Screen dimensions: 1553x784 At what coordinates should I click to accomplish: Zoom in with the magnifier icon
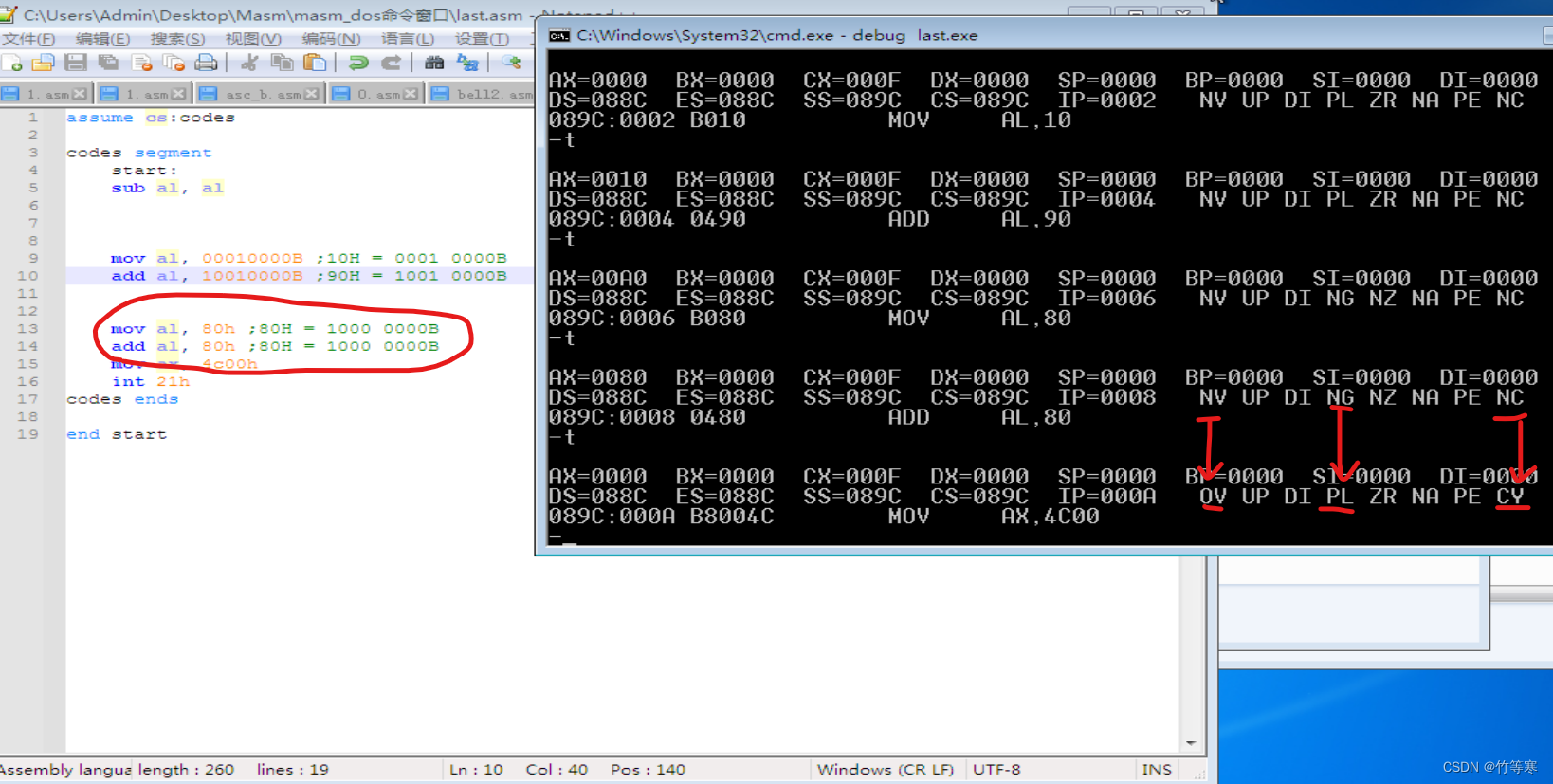[511, 64]
